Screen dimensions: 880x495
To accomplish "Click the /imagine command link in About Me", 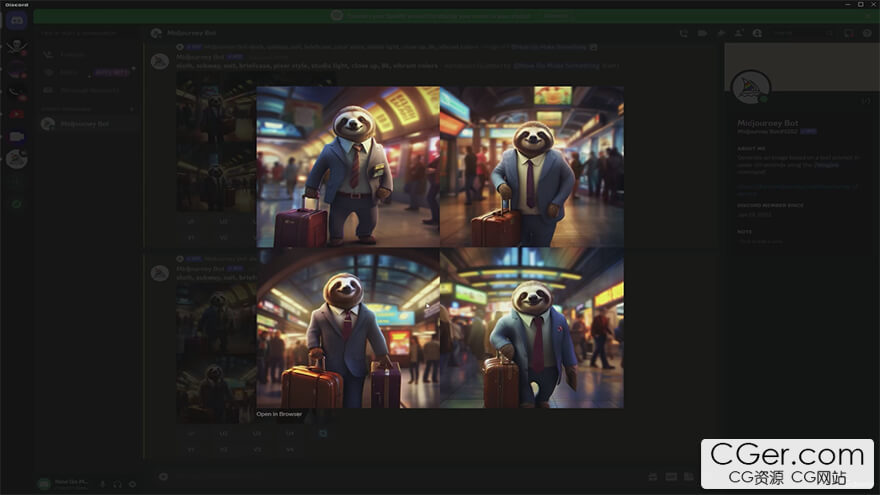I will tap(826, 165).
